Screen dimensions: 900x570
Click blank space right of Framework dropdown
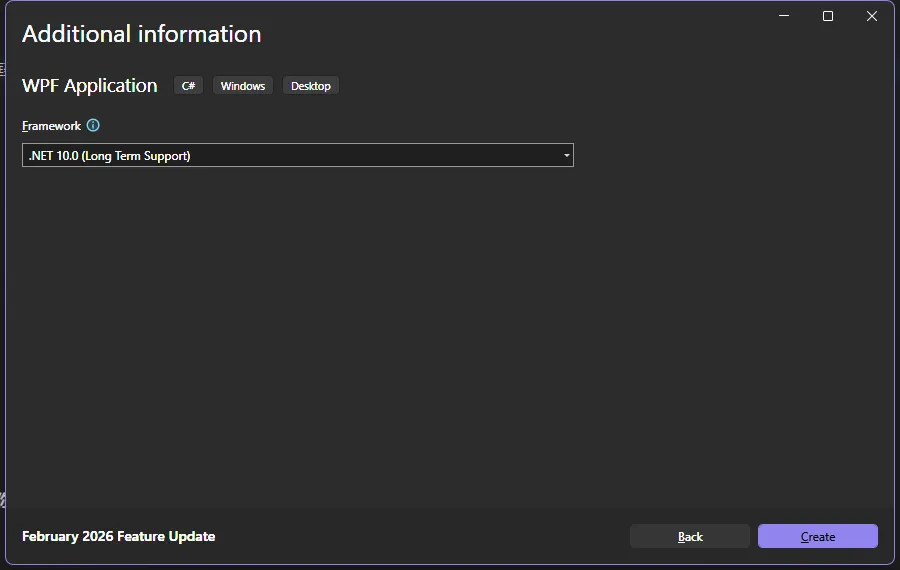point(730,156)
